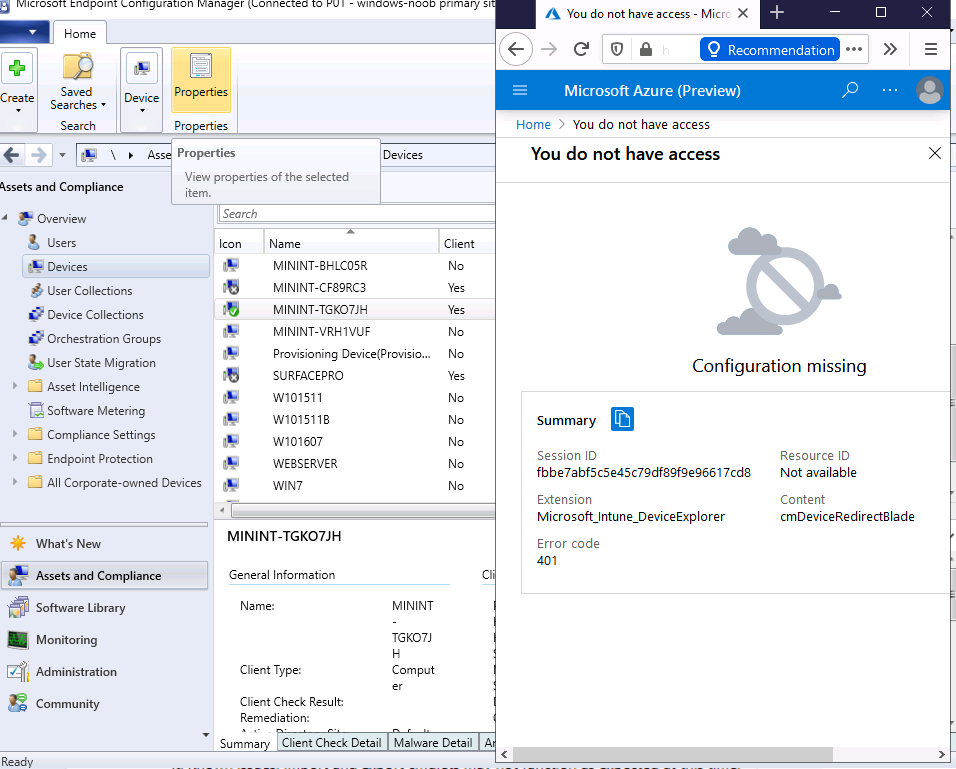Open the Malware Detail tab
Screen dimensions: 956x769
pyautogui.click(x=433, y=743)
